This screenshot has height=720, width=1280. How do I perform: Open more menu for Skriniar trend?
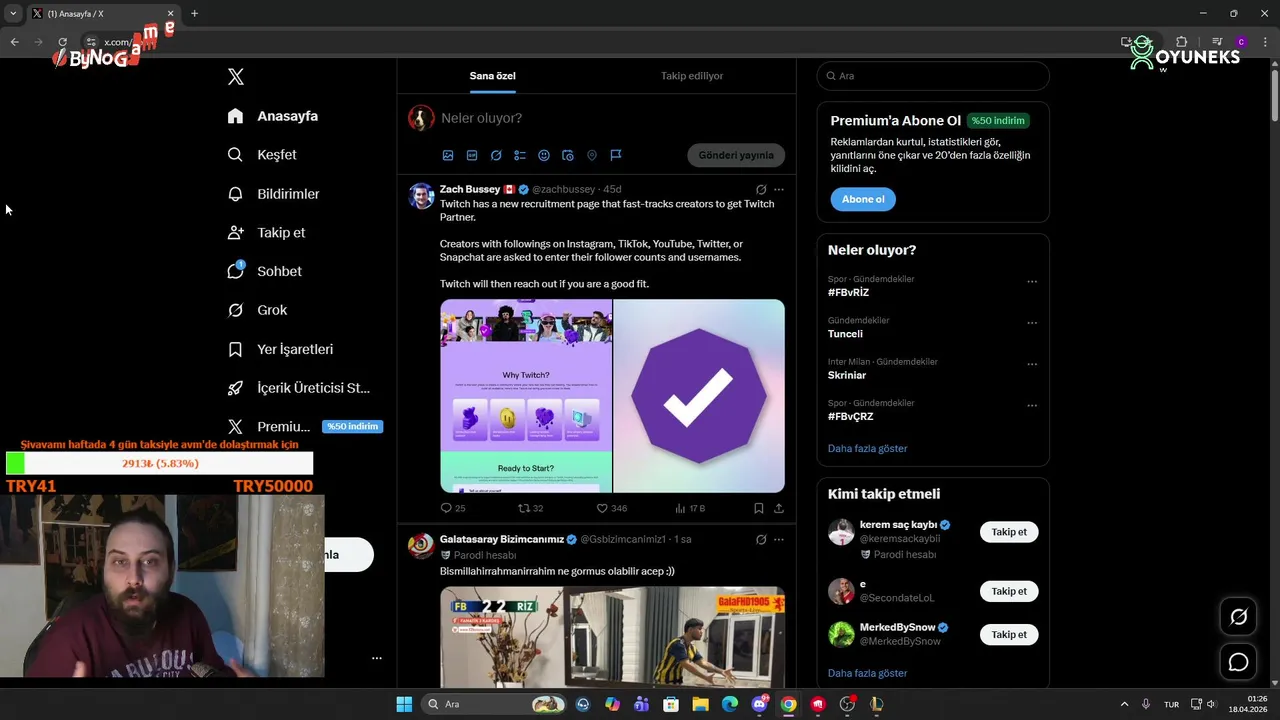point(1032,364)
